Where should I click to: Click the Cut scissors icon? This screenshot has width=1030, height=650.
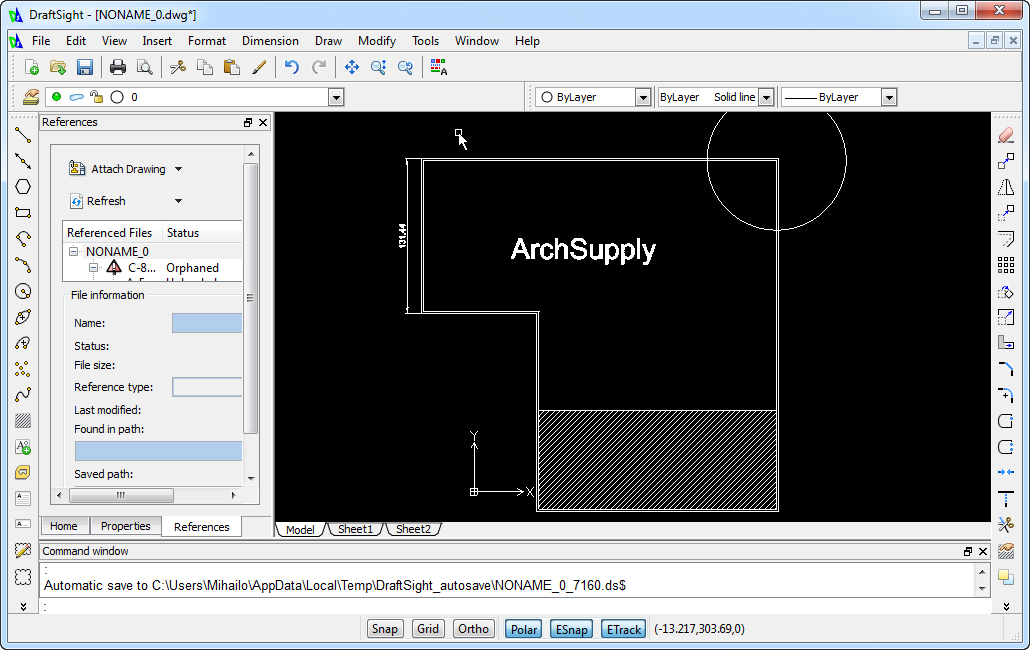tap(177, 67)
